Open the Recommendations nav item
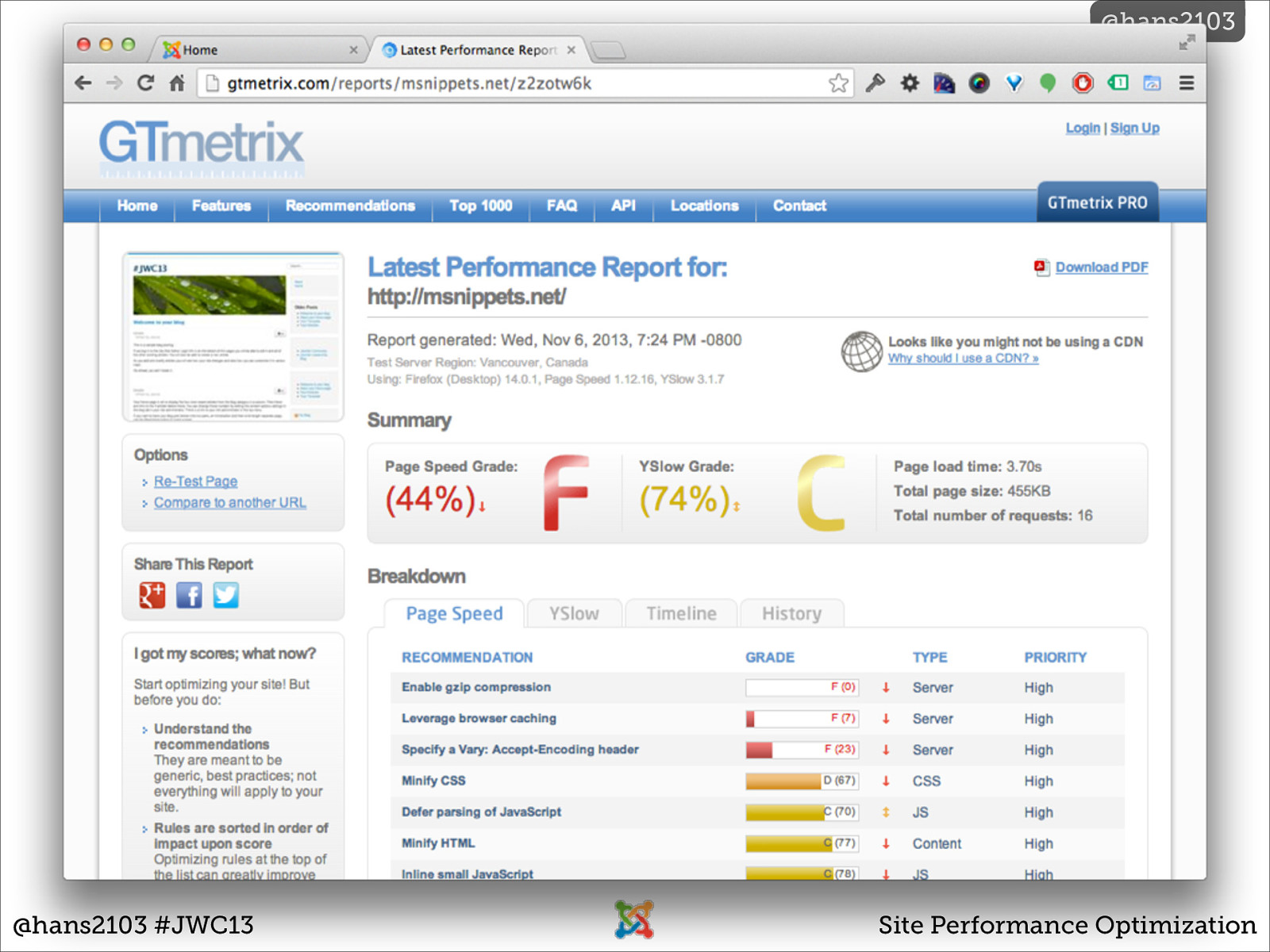 pyautogui.click(x=350, y=205)
